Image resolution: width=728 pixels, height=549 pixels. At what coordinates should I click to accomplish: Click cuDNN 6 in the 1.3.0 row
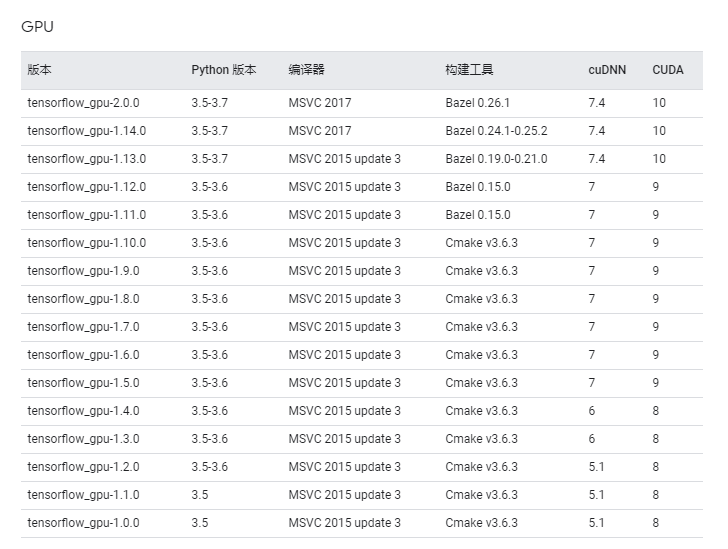[592, 439]
